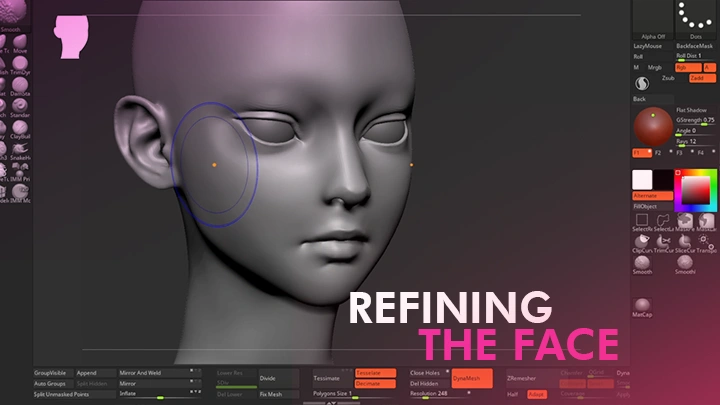
Task: Toggle the LazyMouse option
Action: (652, 46)
